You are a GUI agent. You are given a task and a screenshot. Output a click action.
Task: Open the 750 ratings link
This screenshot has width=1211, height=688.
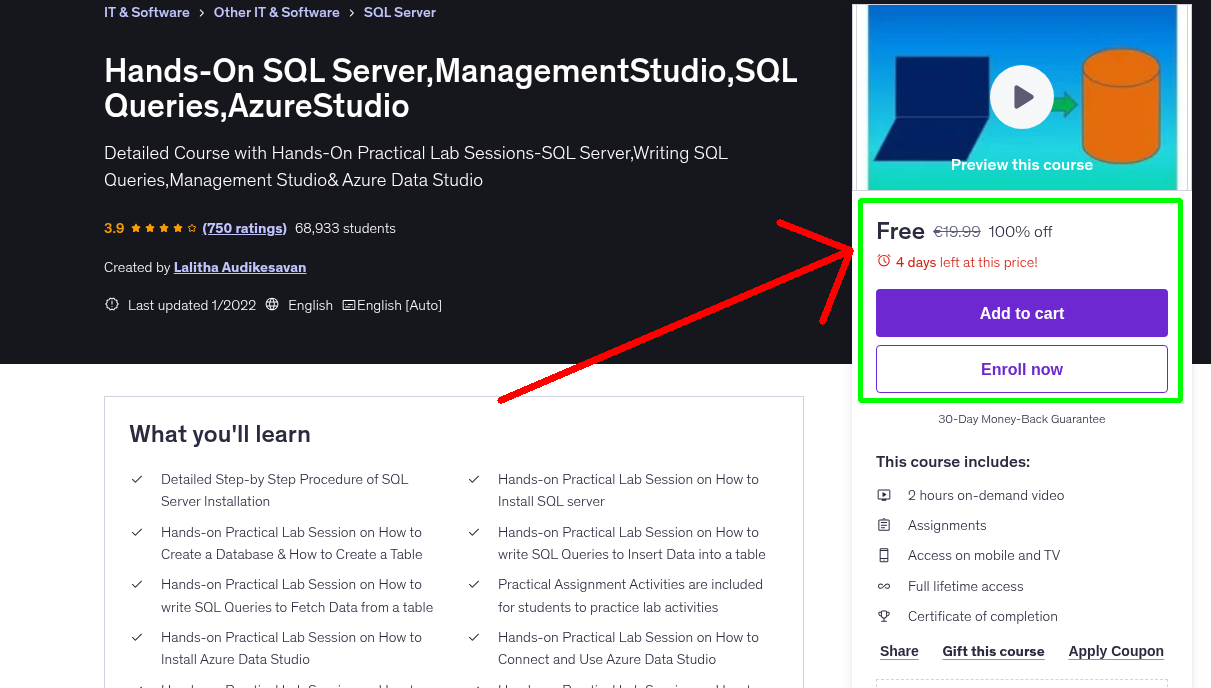[x=245, y=228]
